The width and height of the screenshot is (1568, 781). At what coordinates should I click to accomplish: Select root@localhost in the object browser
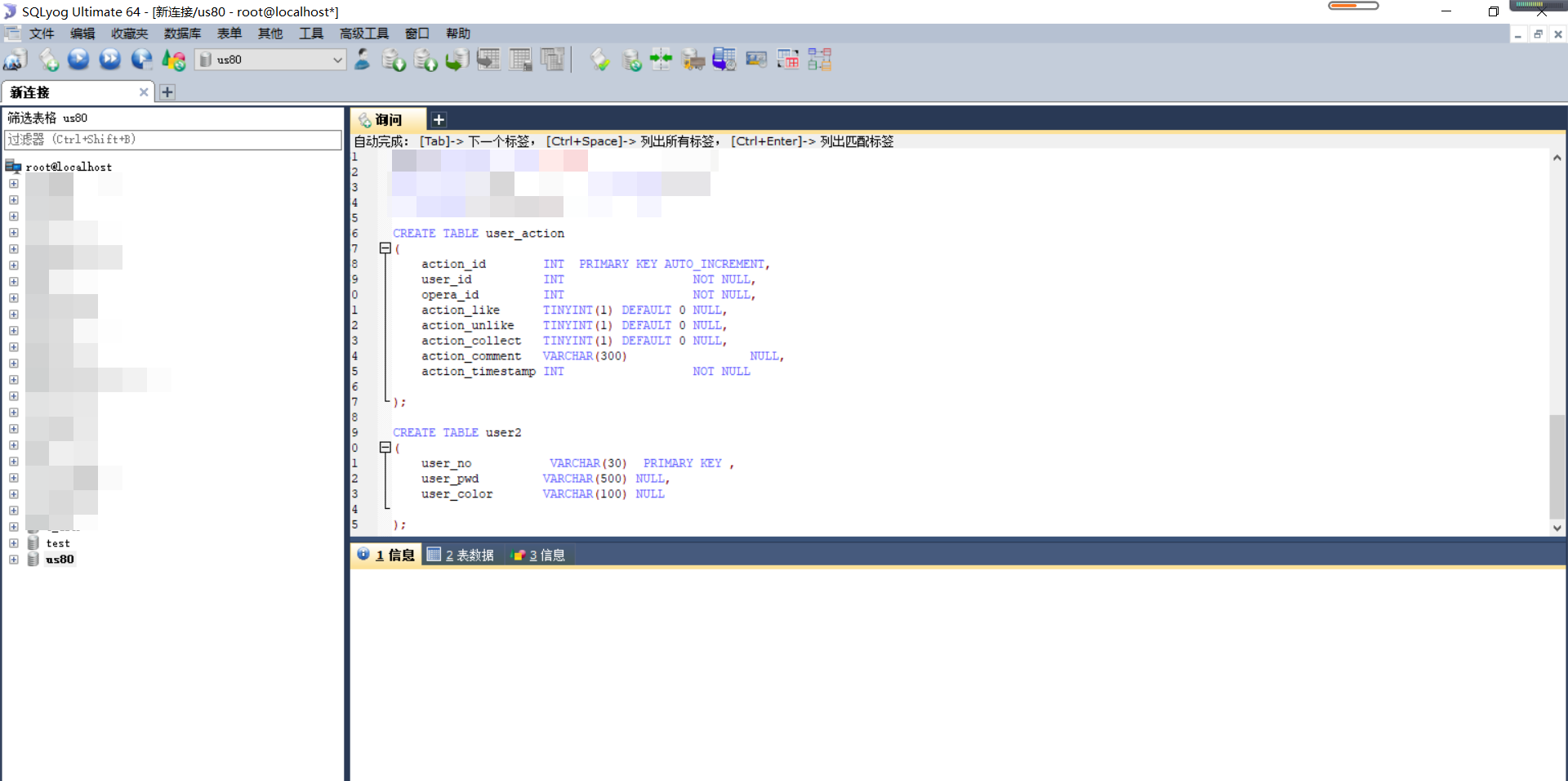point(69,167)
